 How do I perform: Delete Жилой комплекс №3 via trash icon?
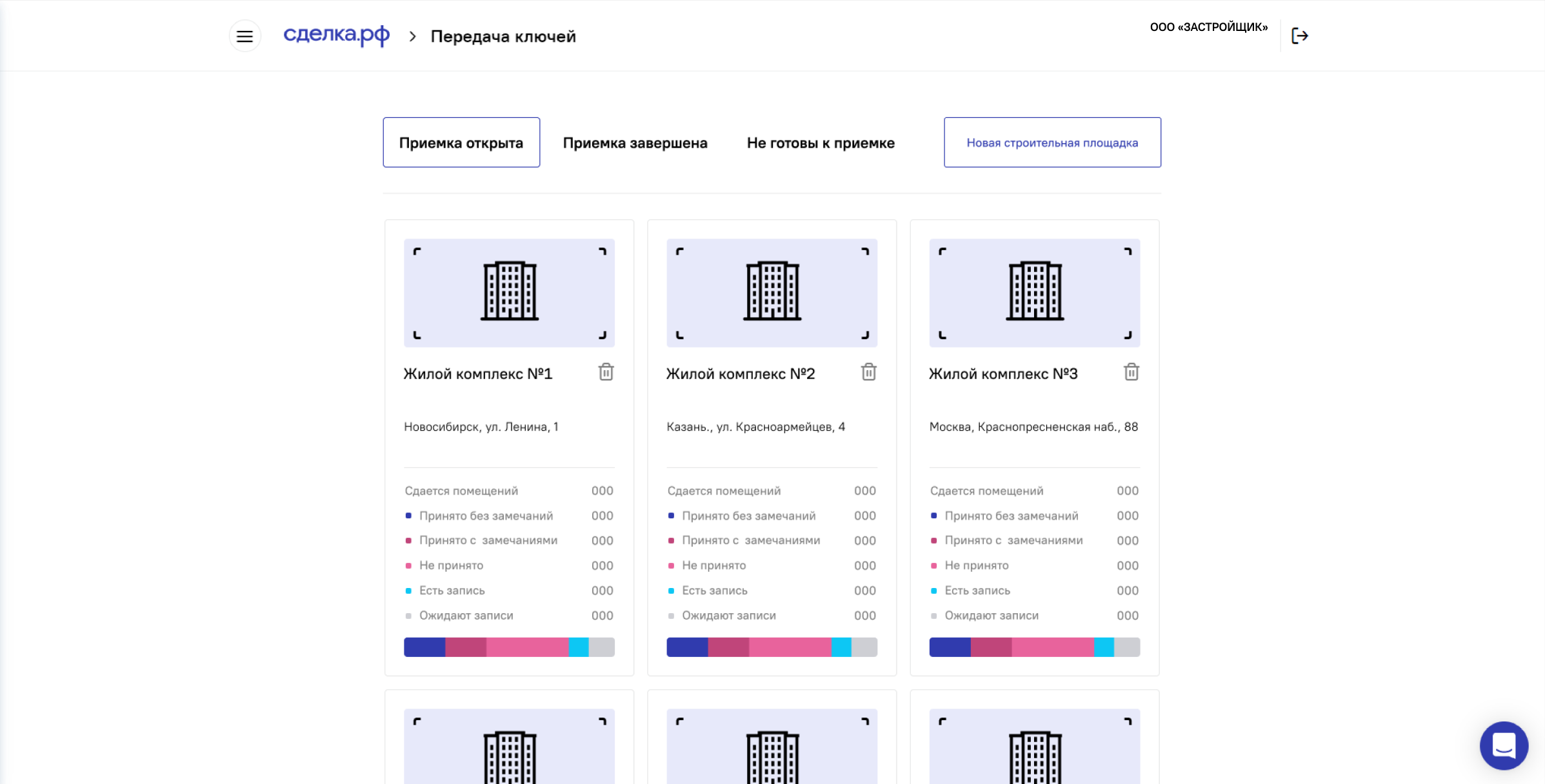coord(1131,372)
